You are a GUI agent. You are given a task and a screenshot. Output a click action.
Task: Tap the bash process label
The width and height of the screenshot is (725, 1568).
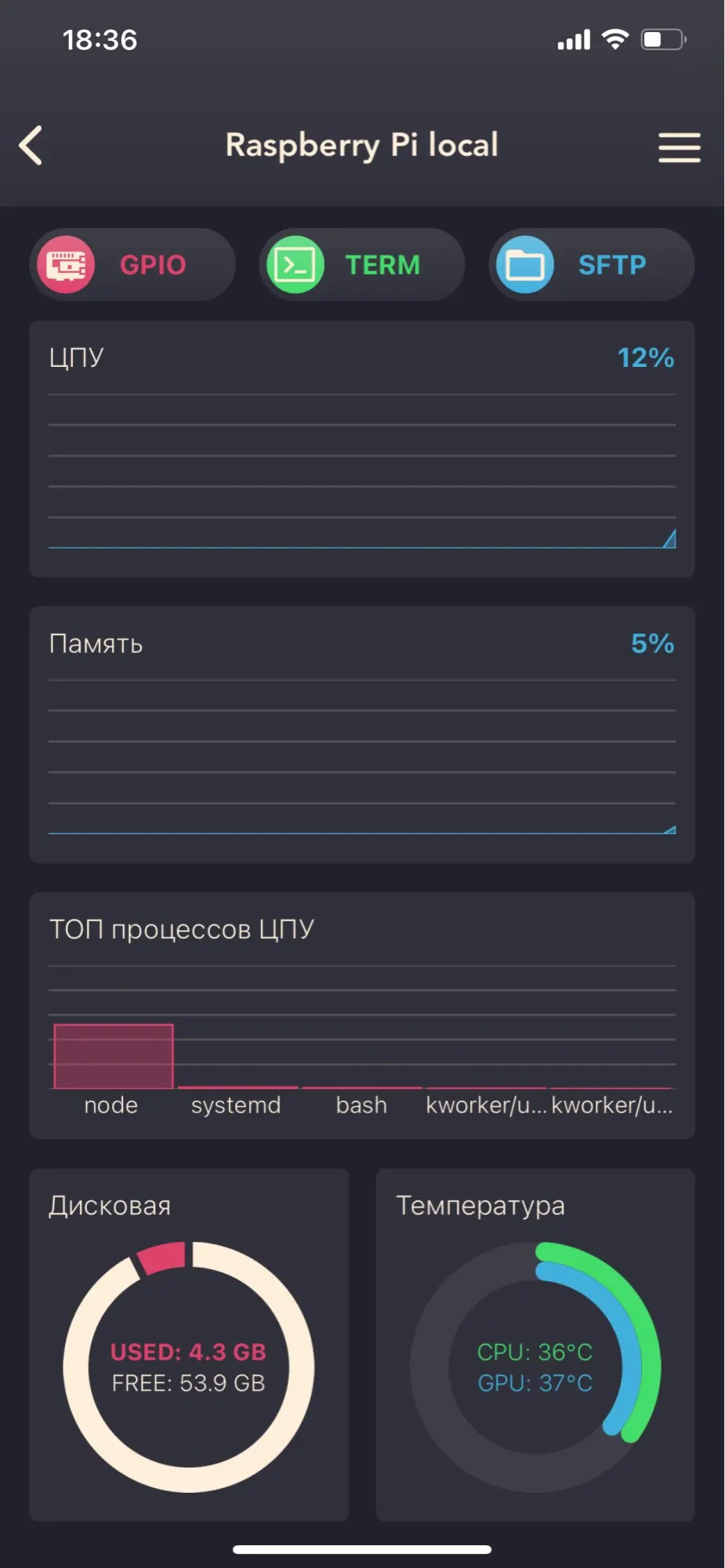tap(361, 1105)
